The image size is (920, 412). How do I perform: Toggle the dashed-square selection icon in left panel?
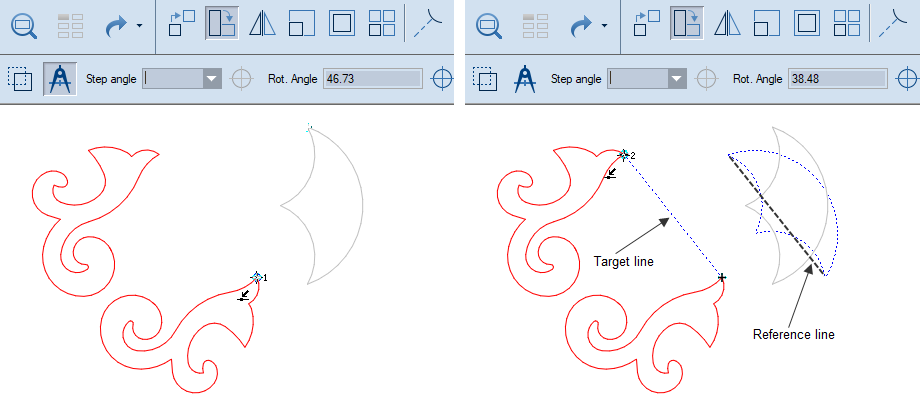19,79
